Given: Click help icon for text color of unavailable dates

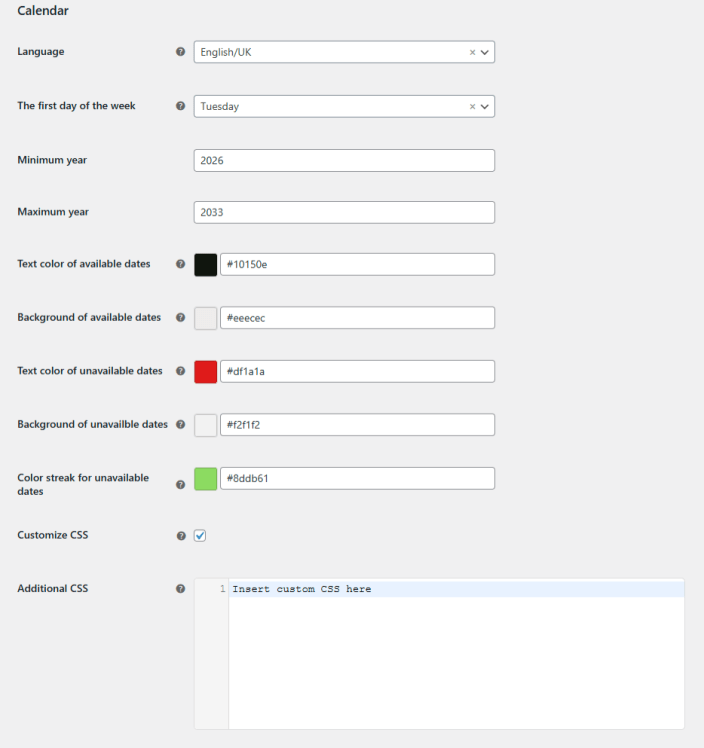Looking at the screenshot, I should [x=180, y=371].
